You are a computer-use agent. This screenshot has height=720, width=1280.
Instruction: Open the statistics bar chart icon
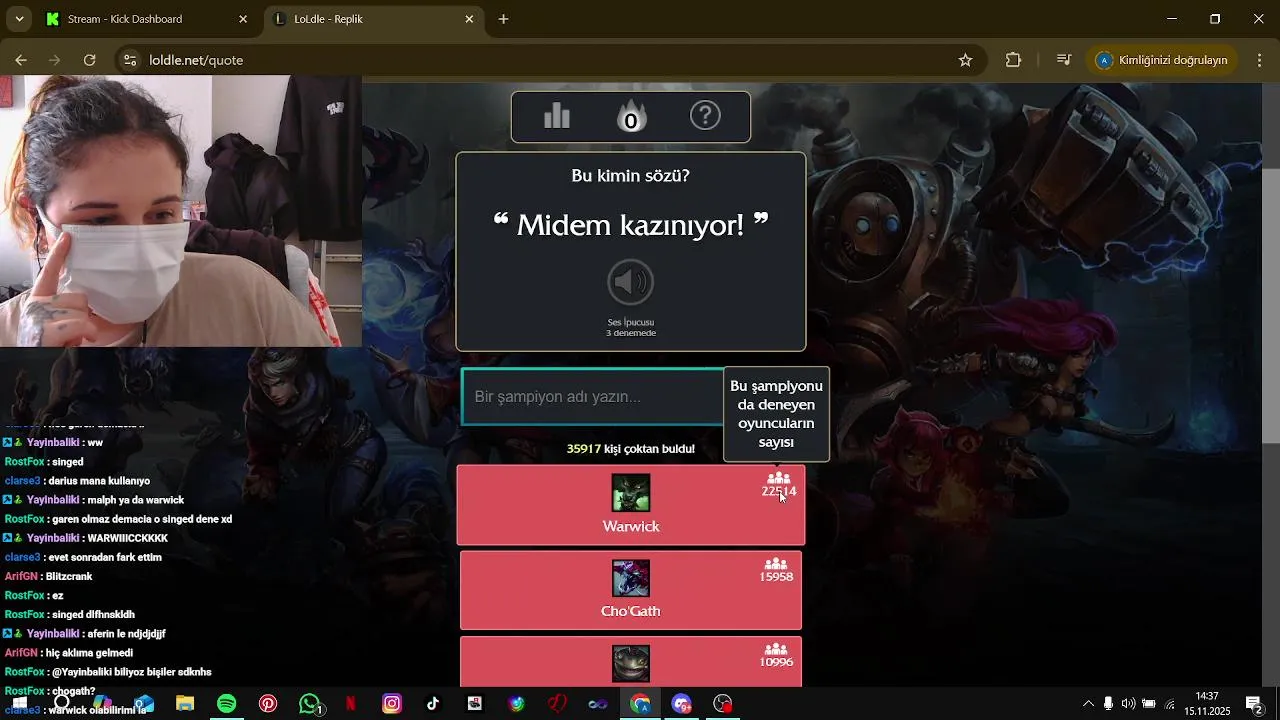point(557,117)
